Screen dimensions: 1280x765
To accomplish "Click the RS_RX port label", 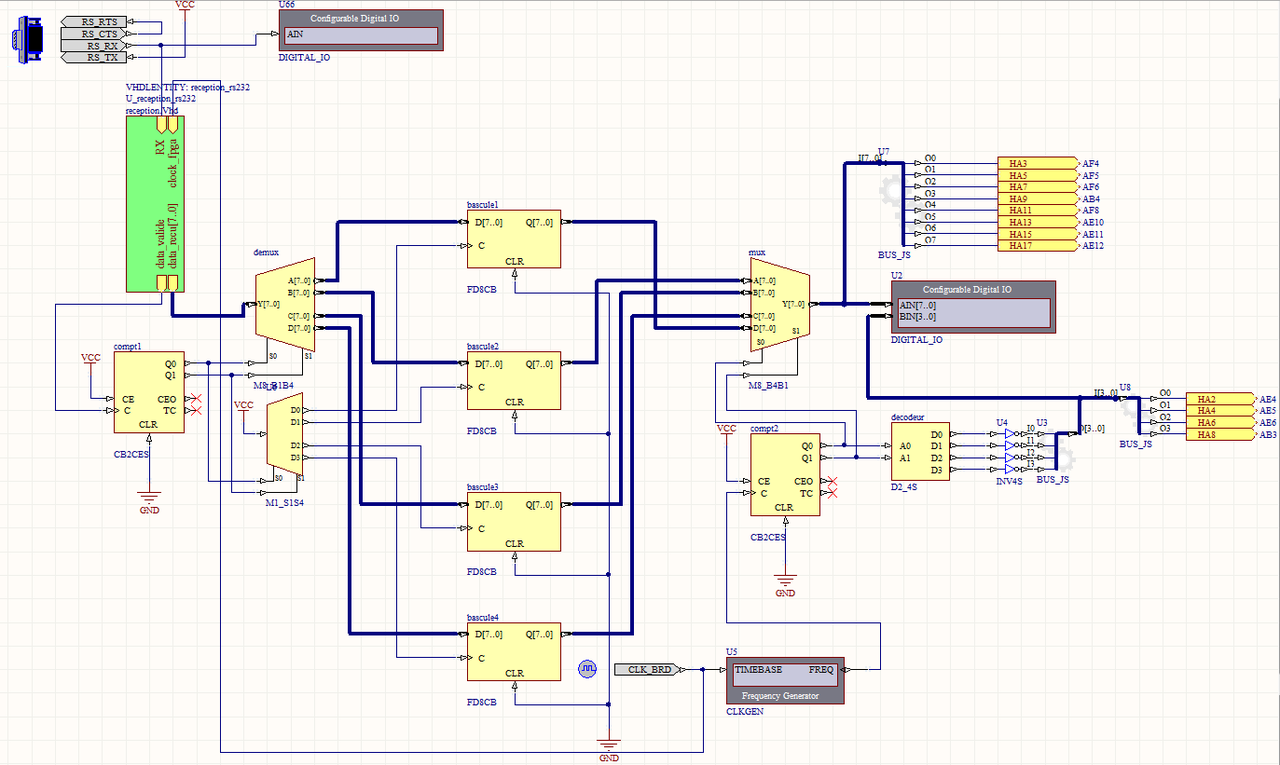I will pos(101,46).
